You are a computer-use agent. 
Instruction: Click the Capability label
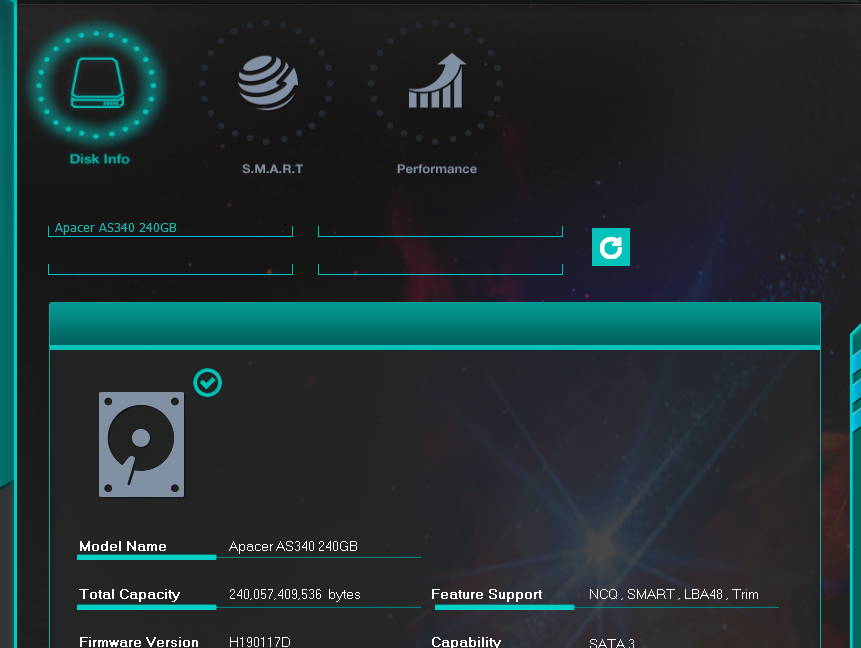466,641
